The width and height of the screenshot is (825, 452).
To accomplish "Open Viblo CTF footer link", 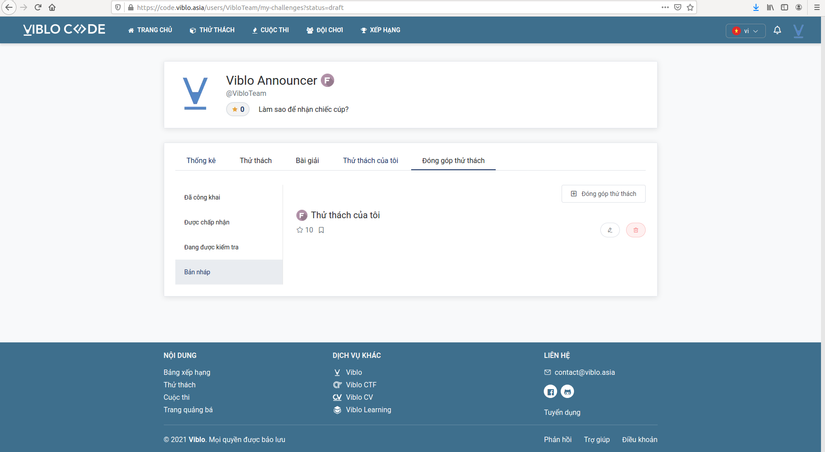I will coord(355,385).
